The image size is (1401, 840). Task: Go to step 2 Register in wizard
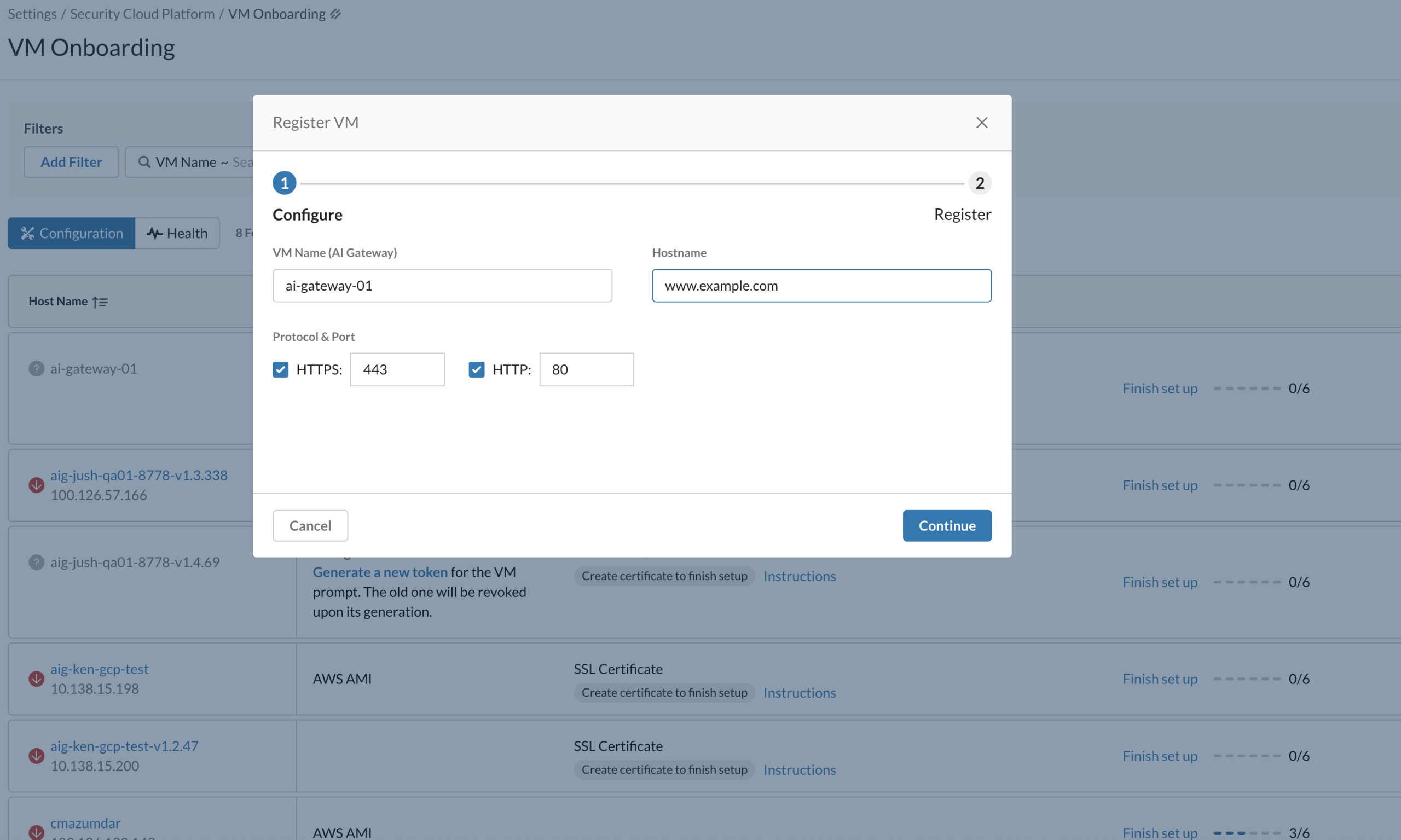pos(979,183)
